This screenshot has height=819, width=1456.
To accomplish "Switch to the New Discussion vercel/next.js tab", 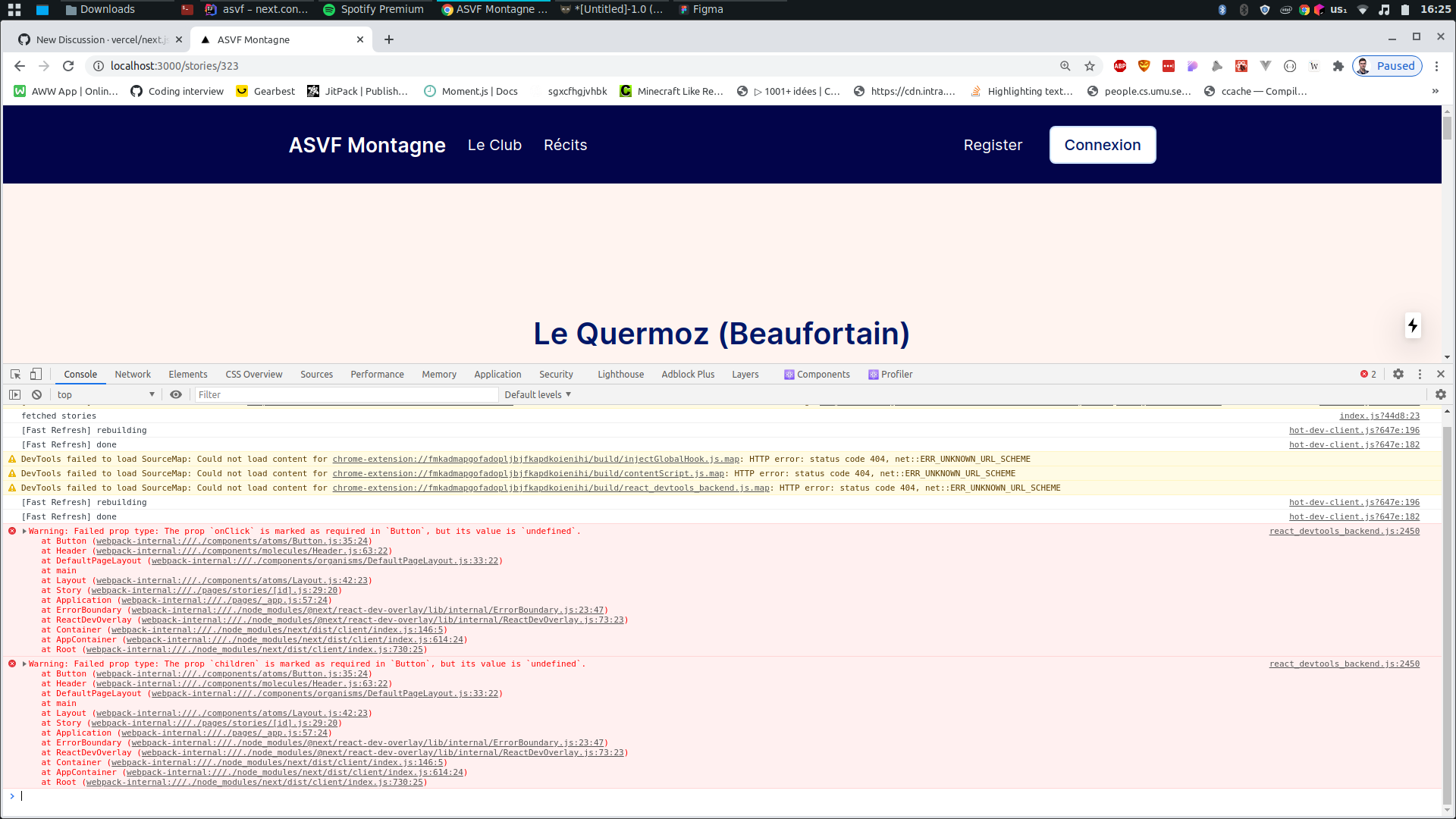I will (x=99, y=39).
